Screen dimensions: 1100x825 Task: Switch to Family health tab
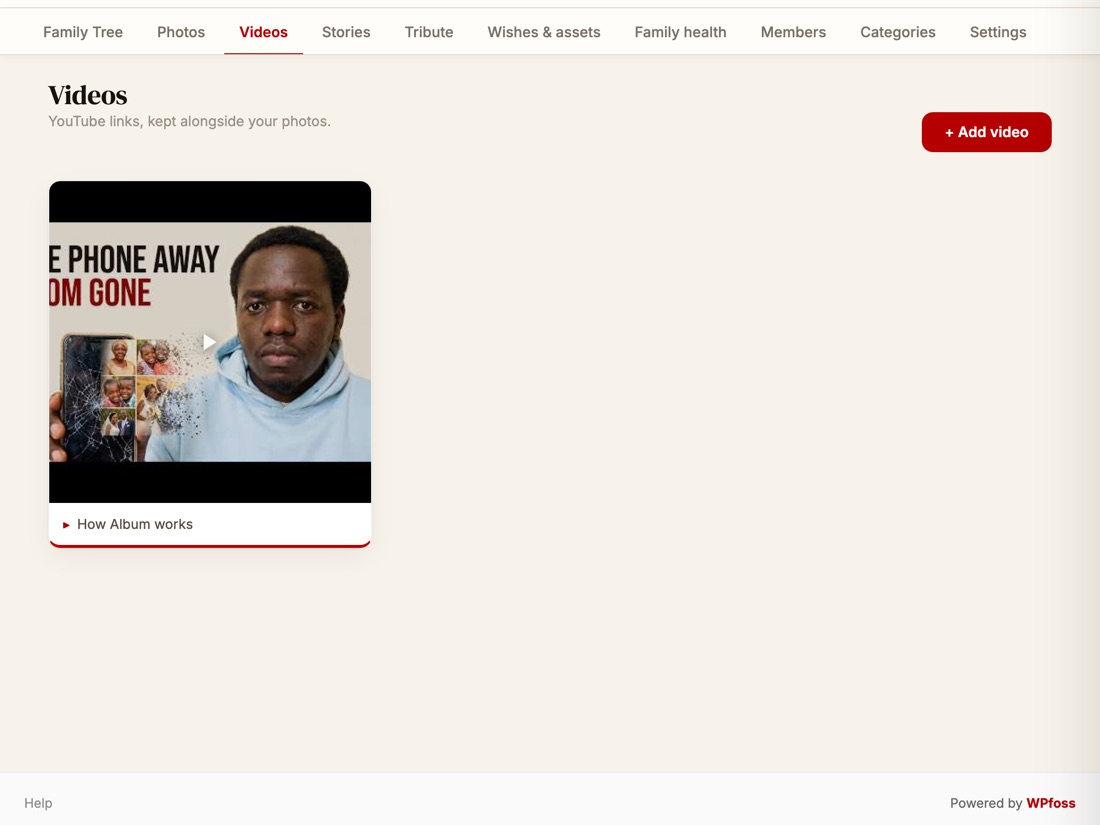tap(680, 32)
